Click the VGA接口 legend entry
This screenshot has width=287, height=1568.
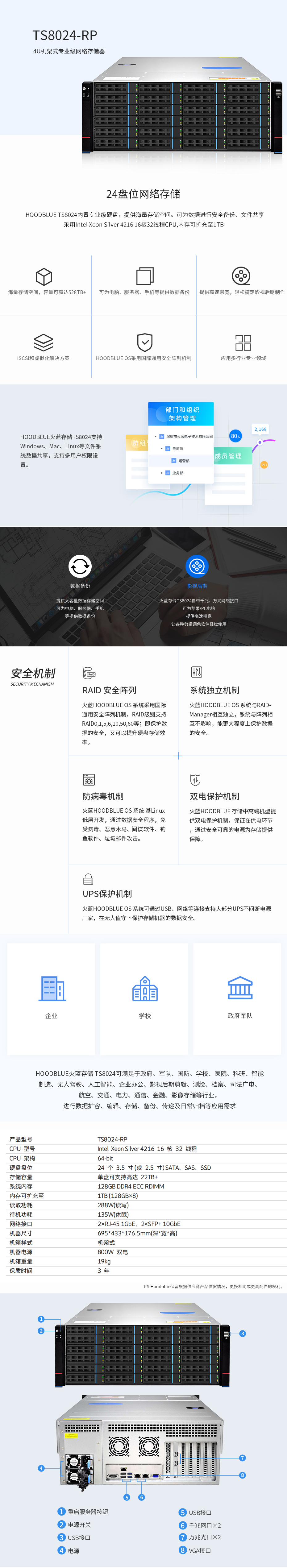click(195, 1550)
